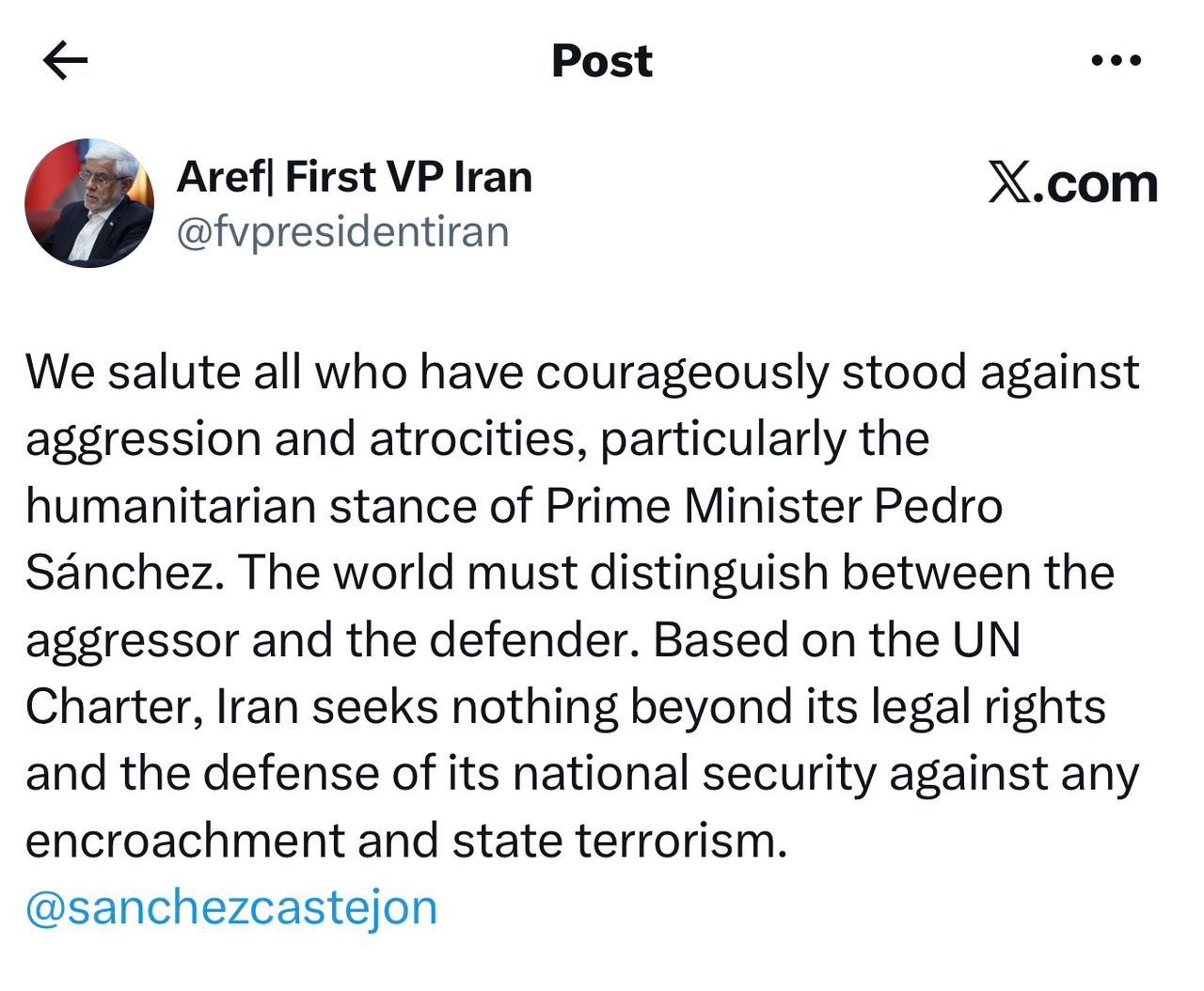
Task: Open the "Aref| First VP Iran" display name
Action: point(354,177)
